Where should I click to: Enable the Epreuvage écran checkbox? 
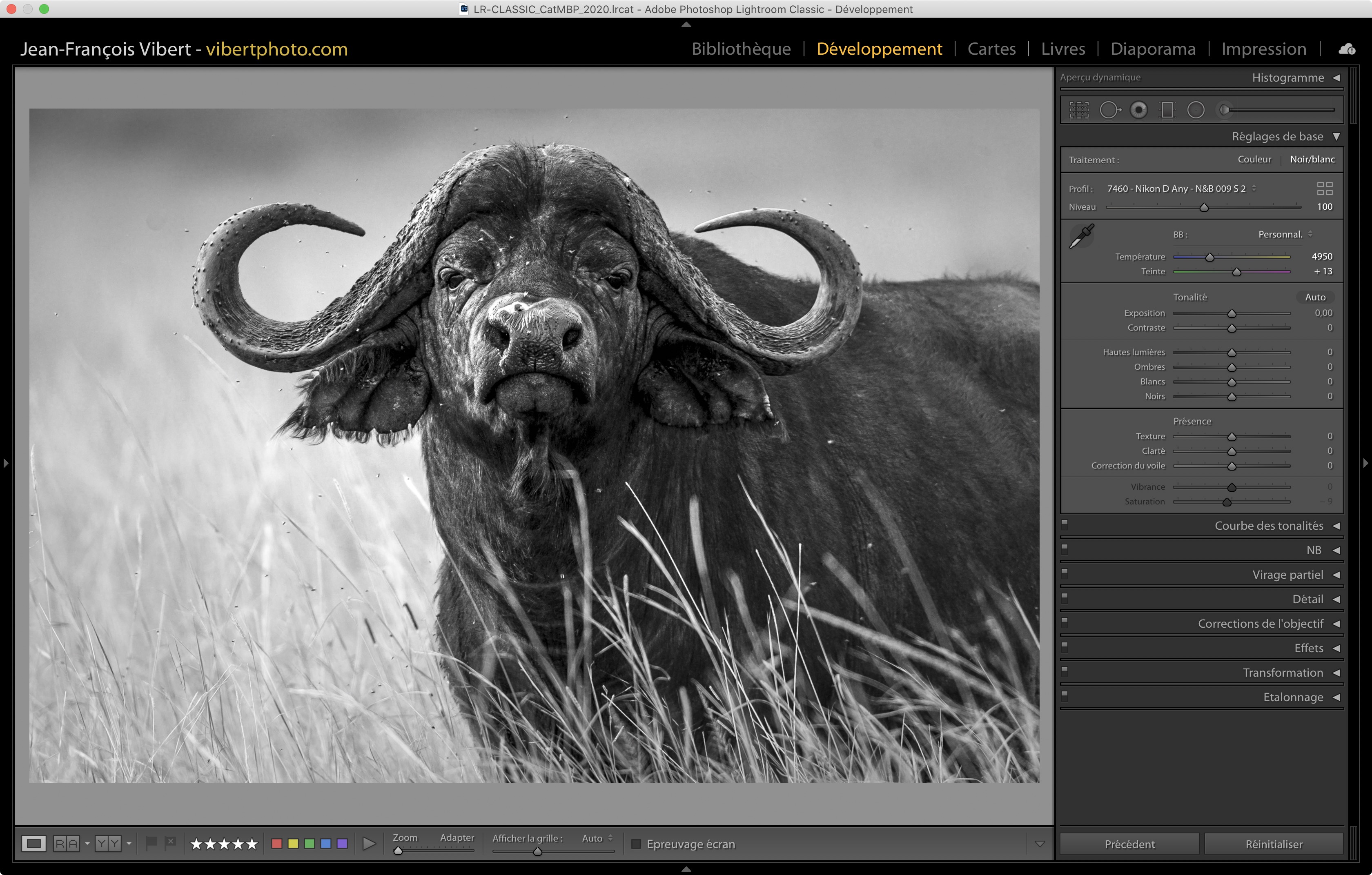637,844
